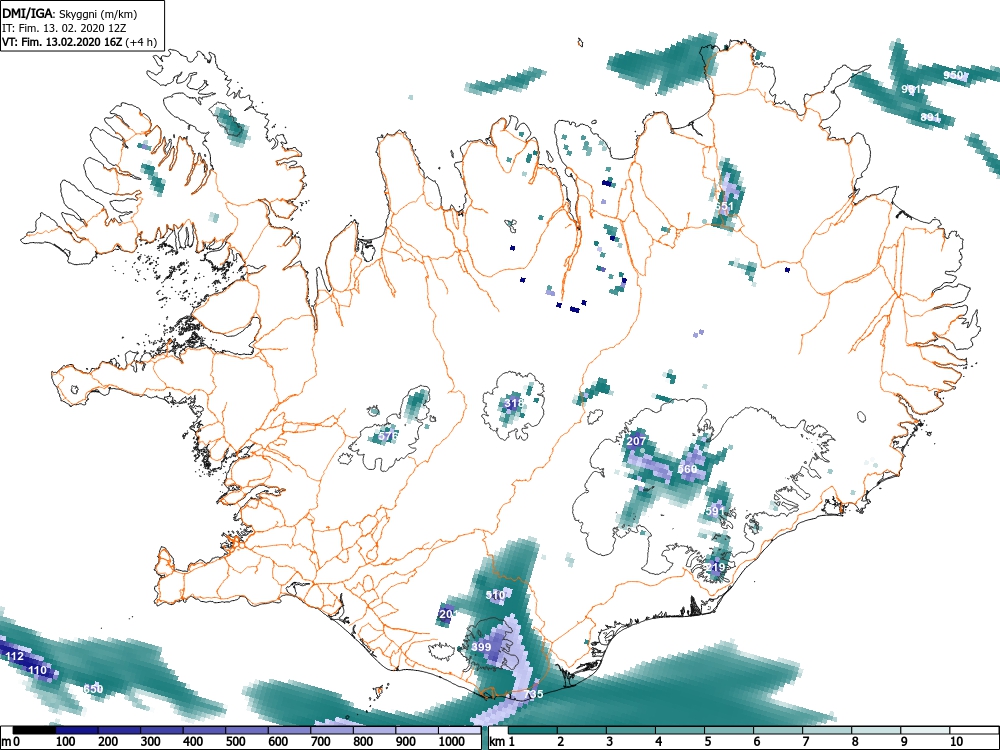This screenshot has height=750, width=1000.
Task: Click the visibility value 219 on the map
Action: click(x=715, y=567)
